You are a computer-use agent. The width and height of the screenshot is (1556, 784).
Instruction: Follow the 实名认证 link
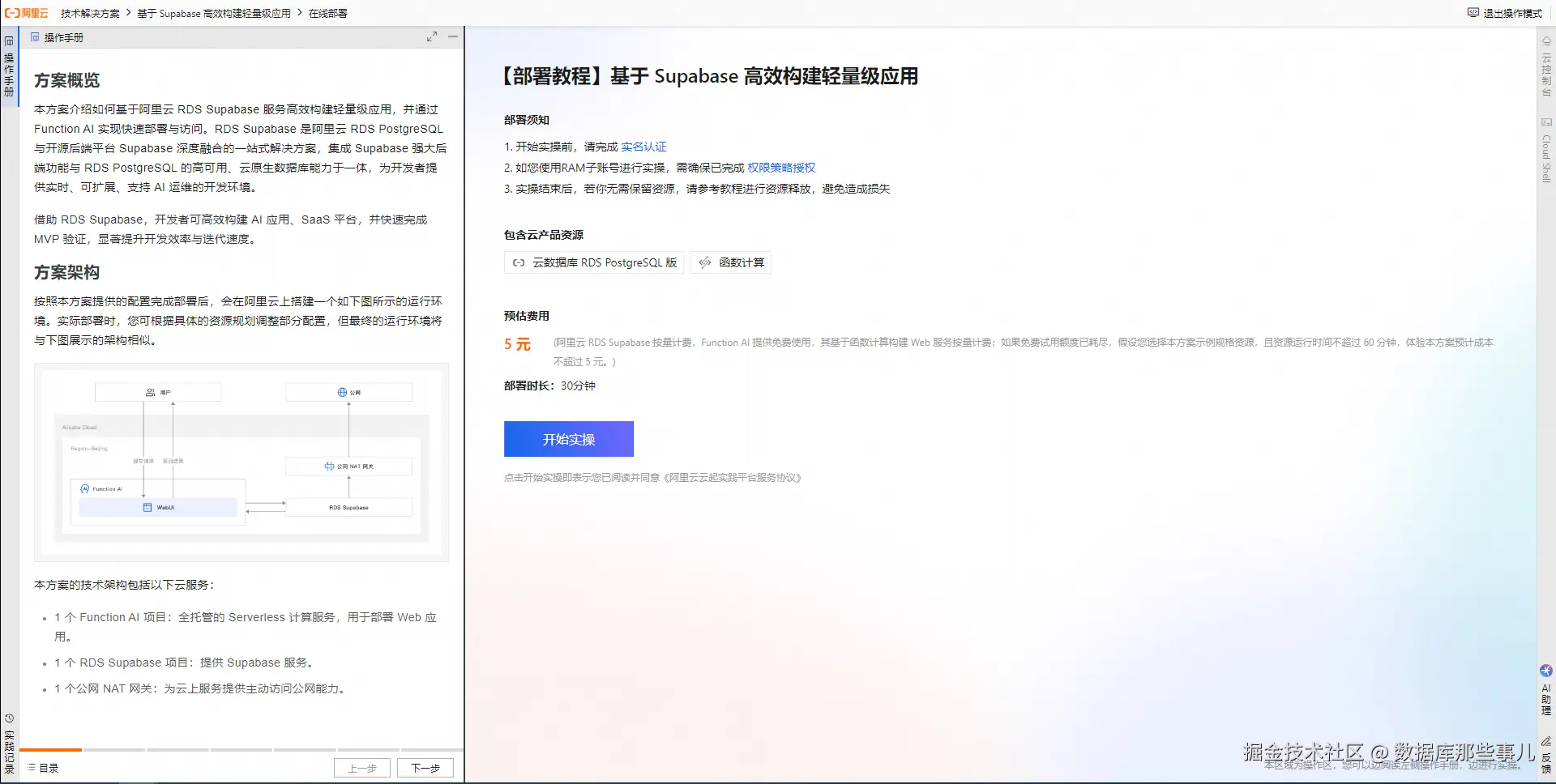643,147
